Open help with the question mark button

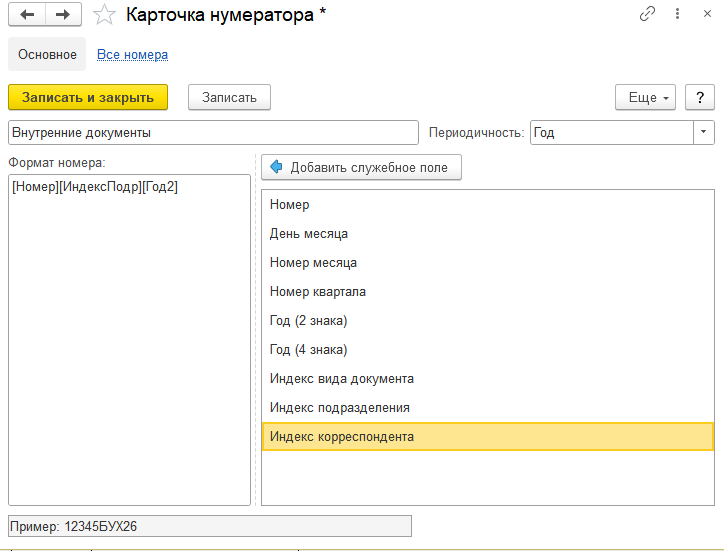pyautogui.click(x=700, y=97)
